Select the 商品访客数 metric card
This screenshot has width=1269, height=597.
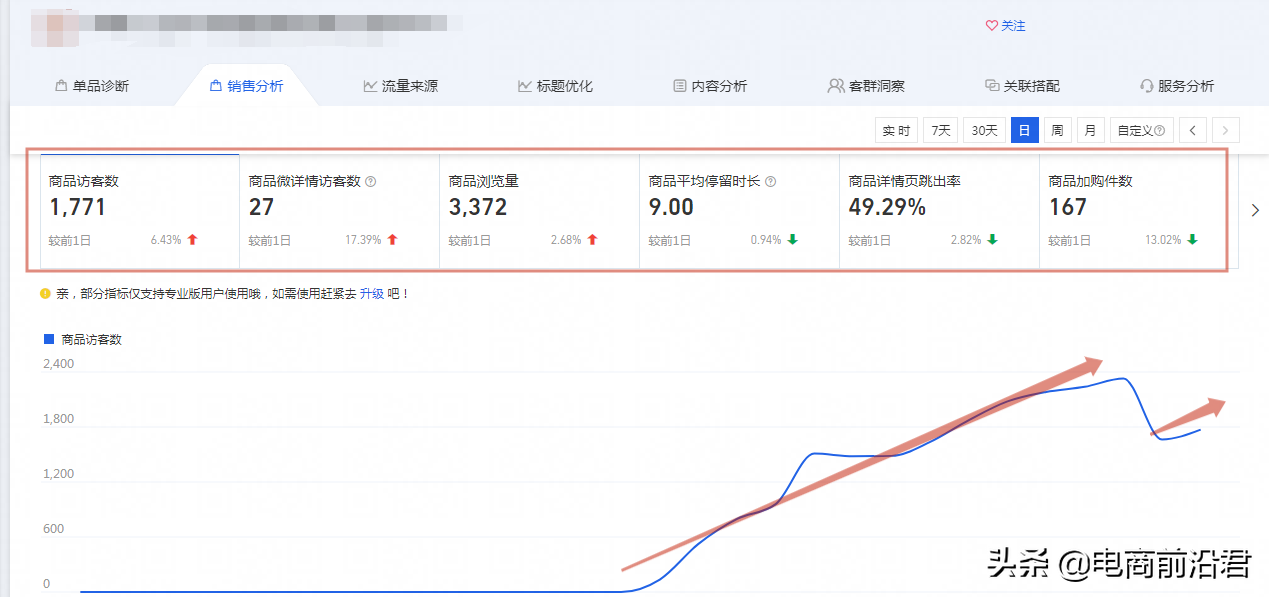coord(140,210)
